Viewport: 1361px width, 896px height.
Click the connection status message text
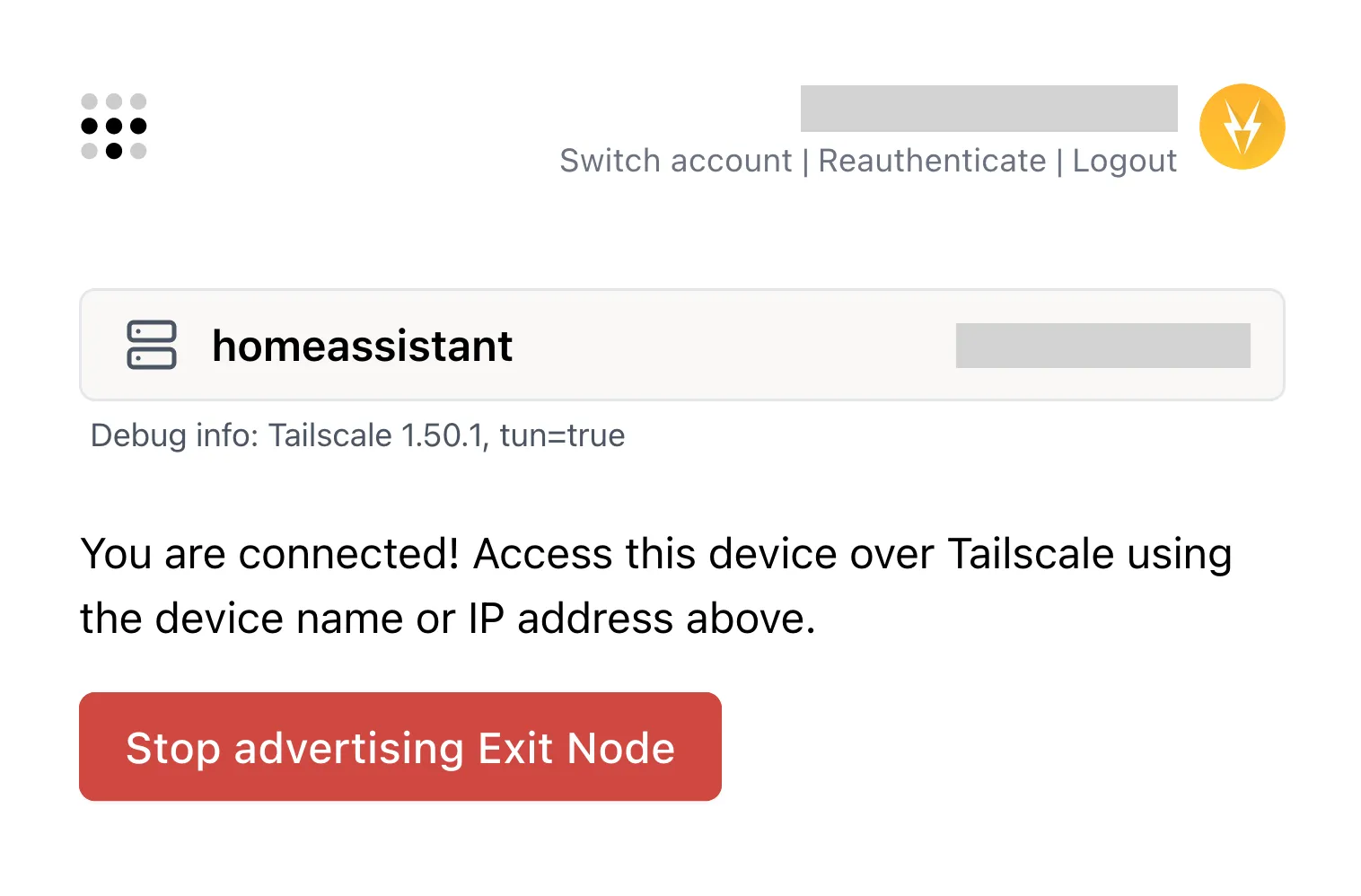coord(656,584)
